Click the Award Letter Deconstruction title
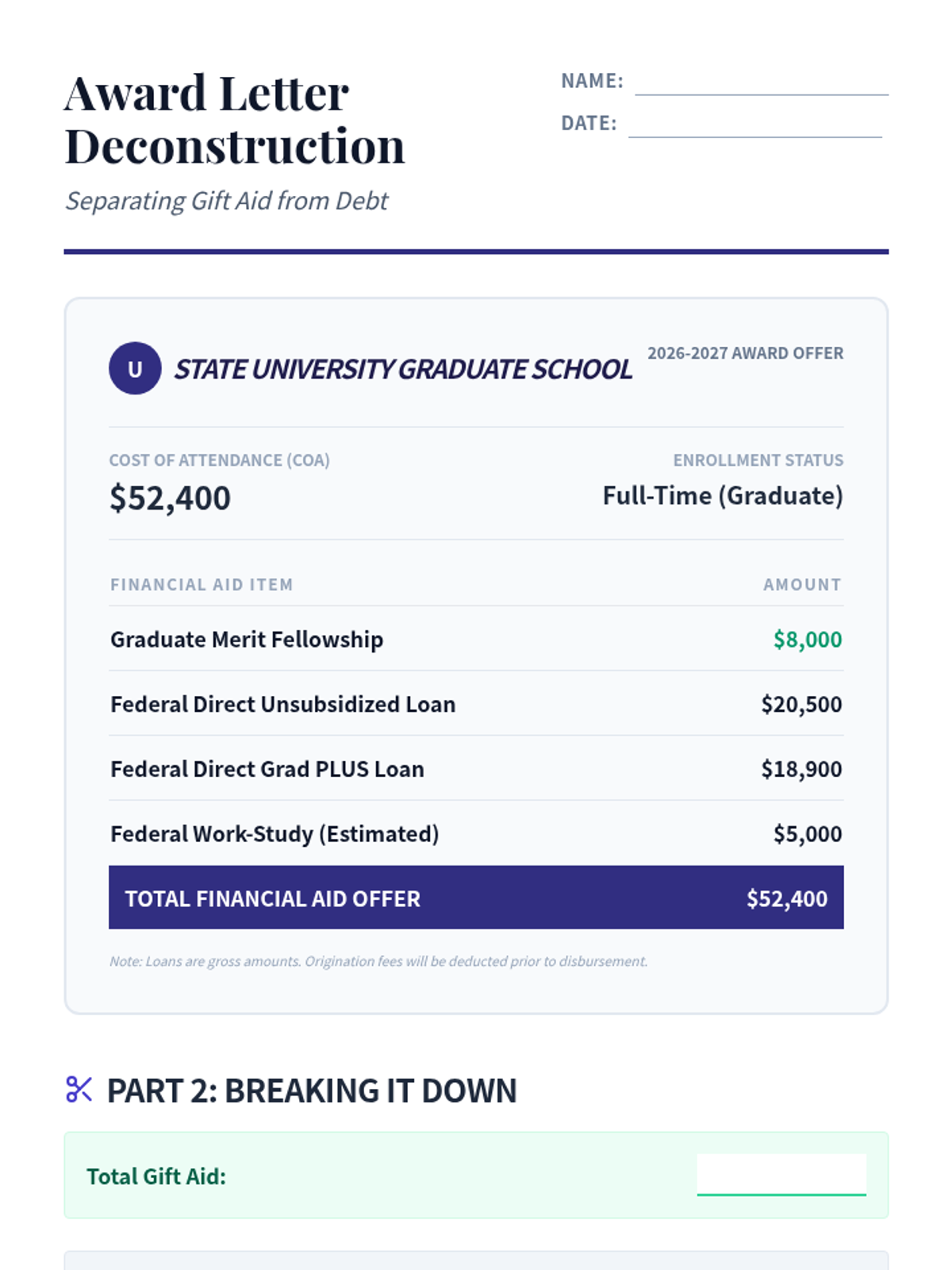The height and width of the screenshot is (1270, 952). [x=234, y=119]
